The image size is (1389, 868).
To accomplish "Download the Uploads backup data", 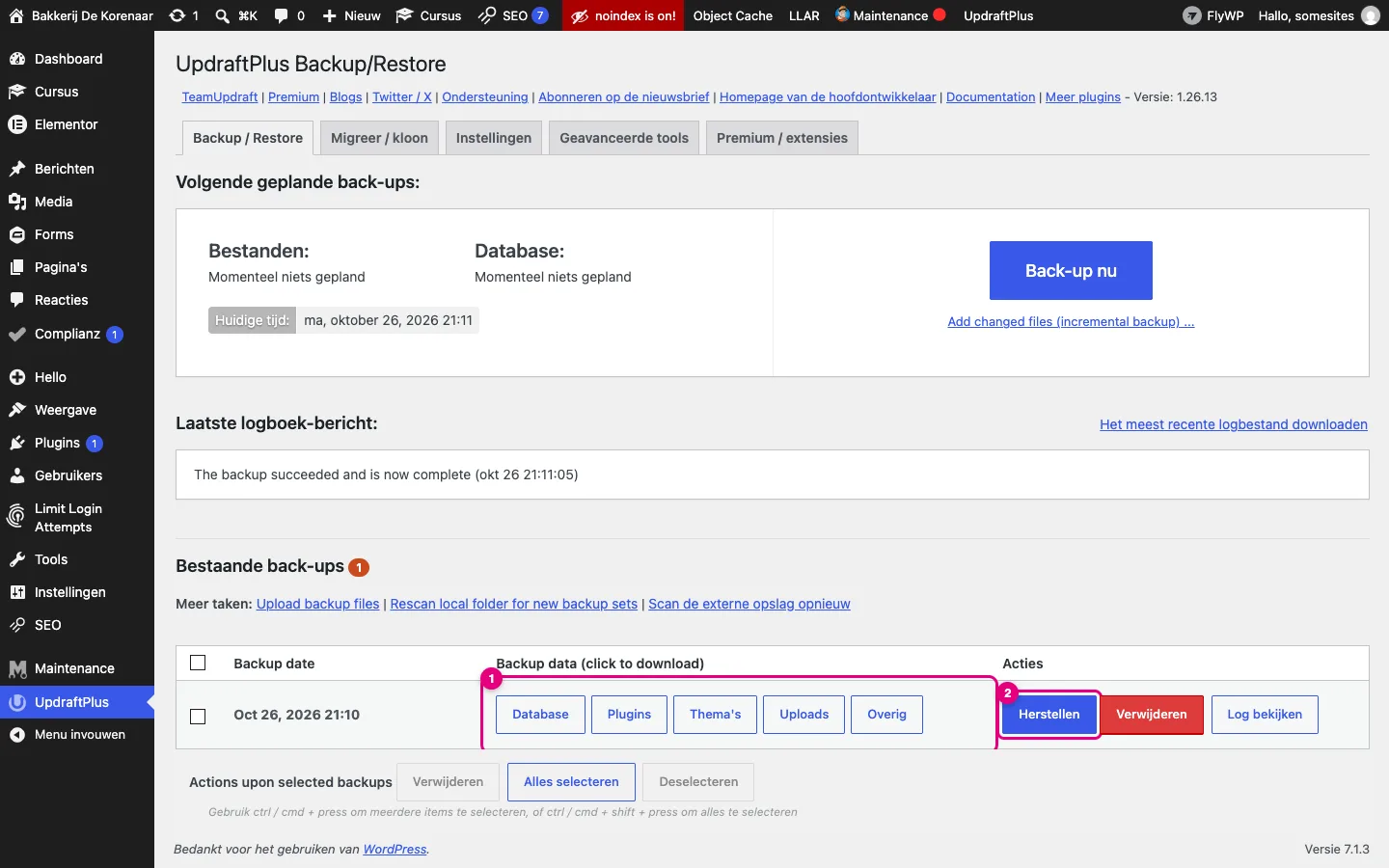I will 804,715.
